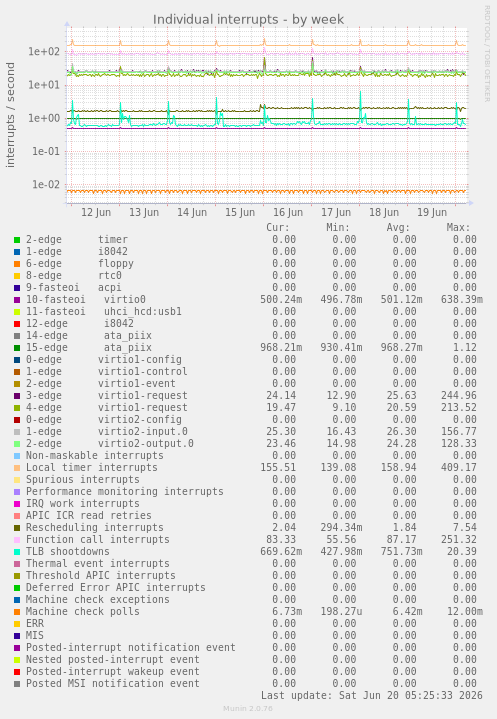This screenshot has height=719, width=497.
Task: Click the '1e-02' y-axis tick label
Action: (x=46, y=185)
